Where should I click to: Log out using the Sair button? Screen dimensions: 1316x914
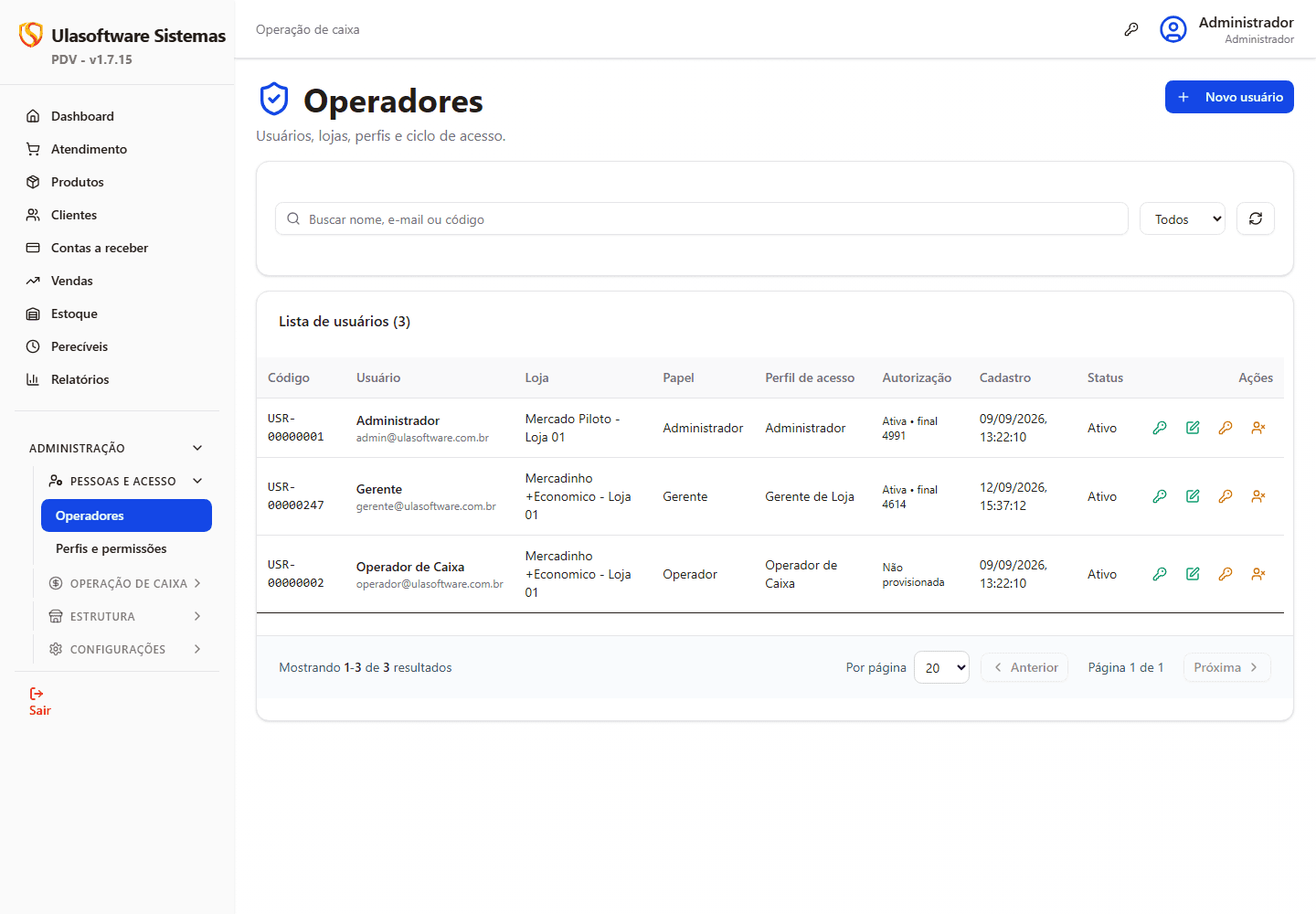point(39,701)
